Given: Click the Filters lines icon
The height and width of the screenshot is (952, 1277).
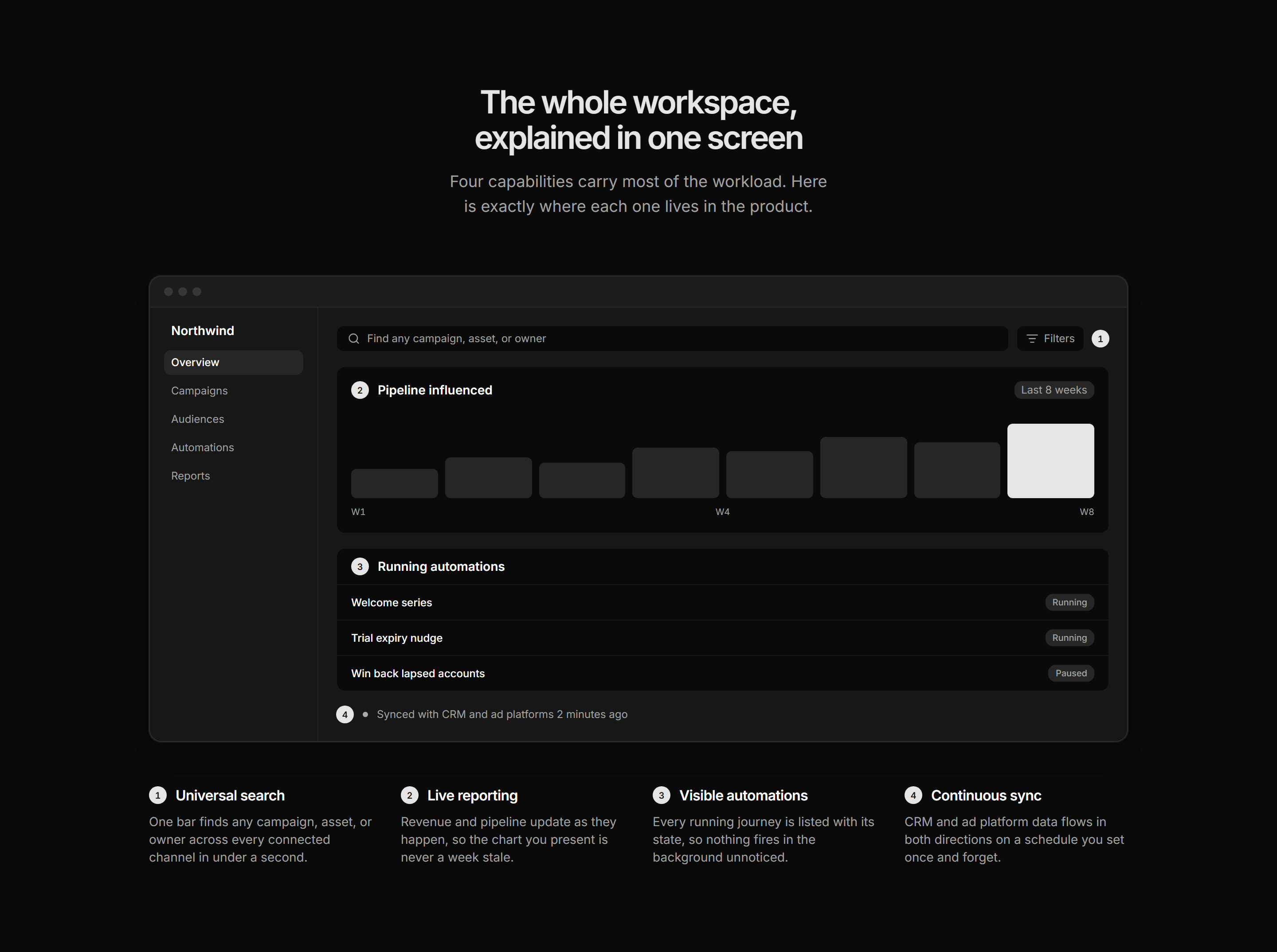Looking at the screenshot, I should (x=1032, y=339).
